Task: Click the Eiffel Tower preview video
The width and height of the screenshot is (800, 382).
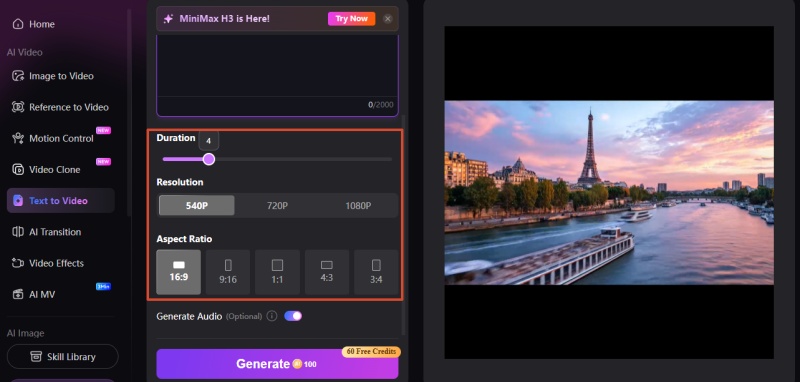Action: click(609, 192)
